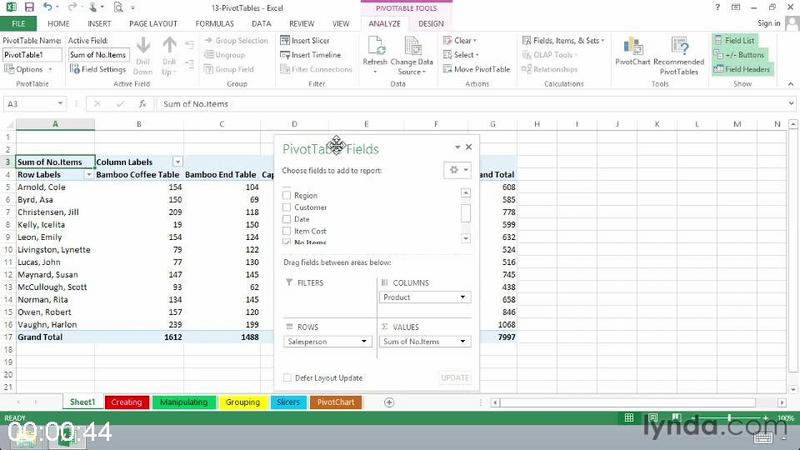Screen dimensions: 800x450
Task: Open the Slicers sheet tab
Action: point(288,402)
